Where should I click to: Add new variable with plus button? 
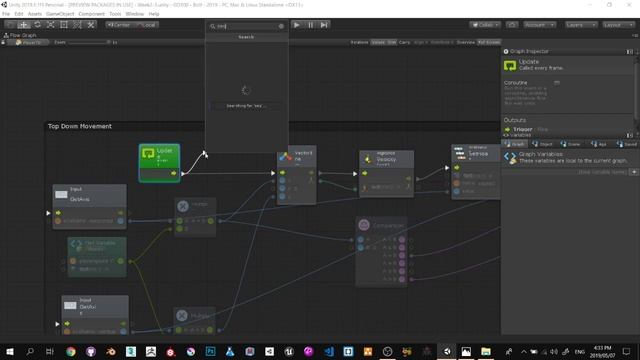click(634, 172)
